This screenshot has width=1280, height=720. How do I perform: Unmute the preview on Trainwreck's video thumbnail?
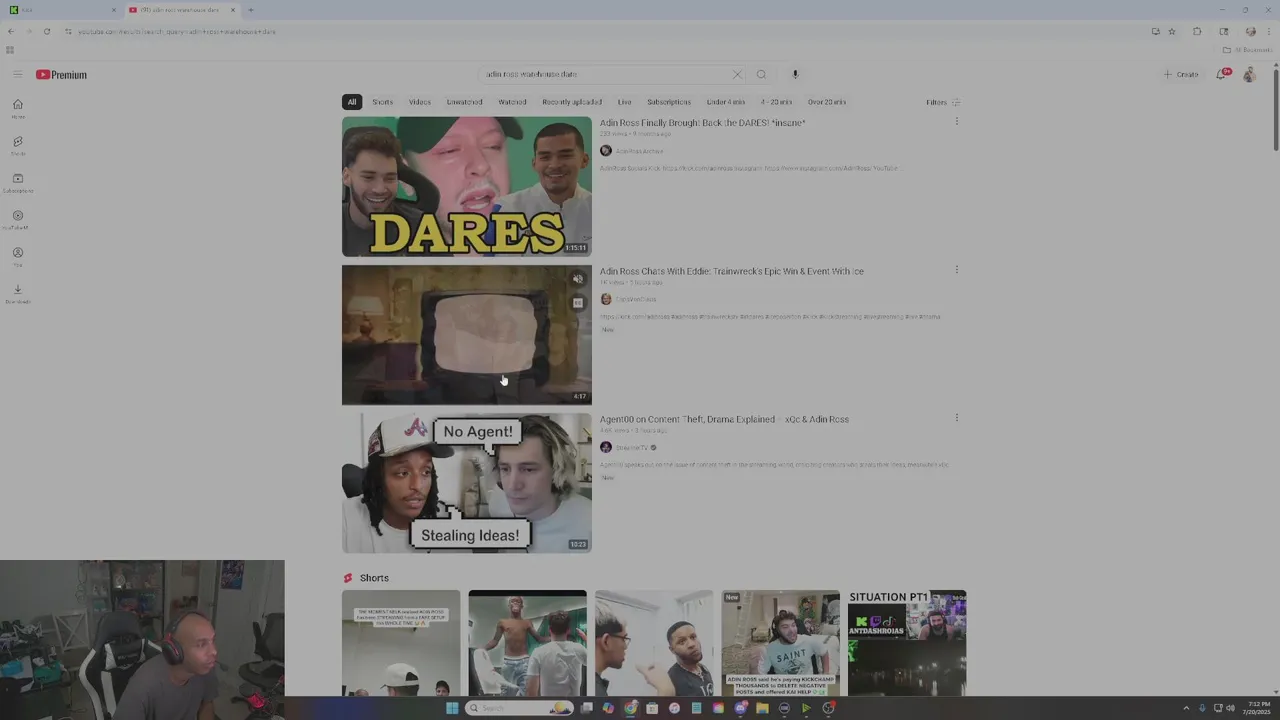click(577, 279)
